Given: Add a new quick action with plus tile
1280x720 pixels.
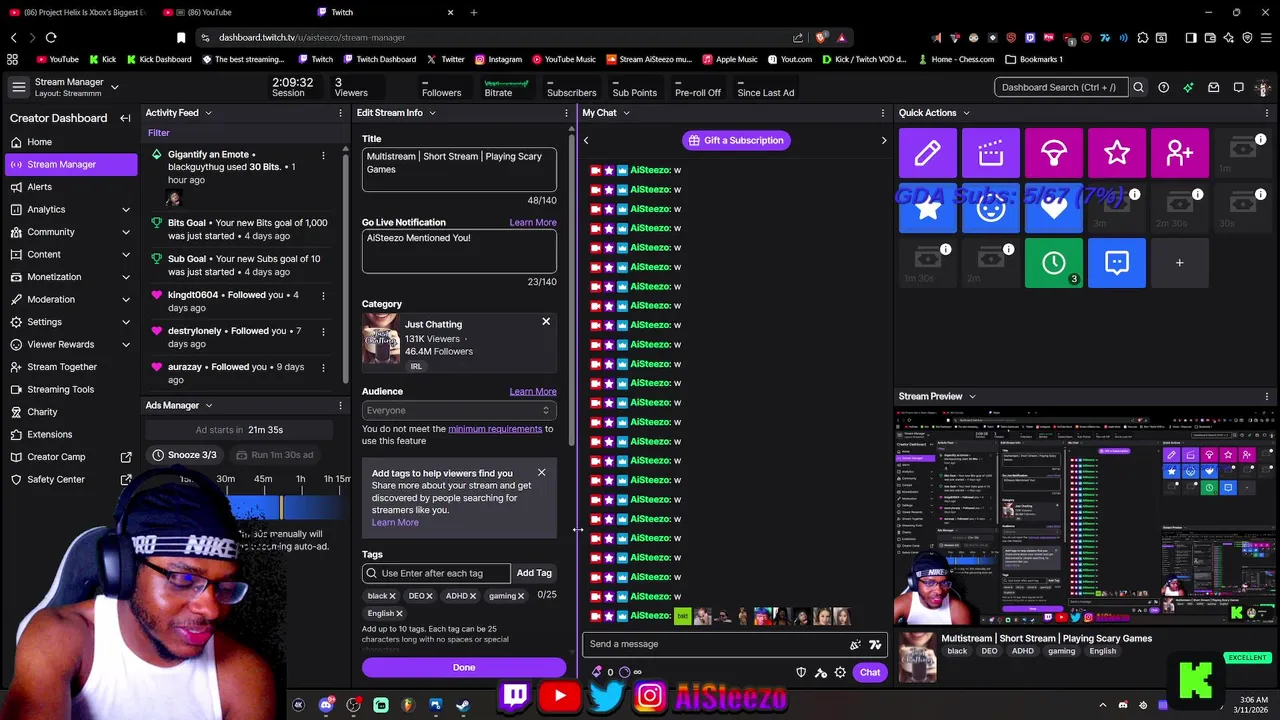Looking at the screenshot, I should tap(1180, 263).
